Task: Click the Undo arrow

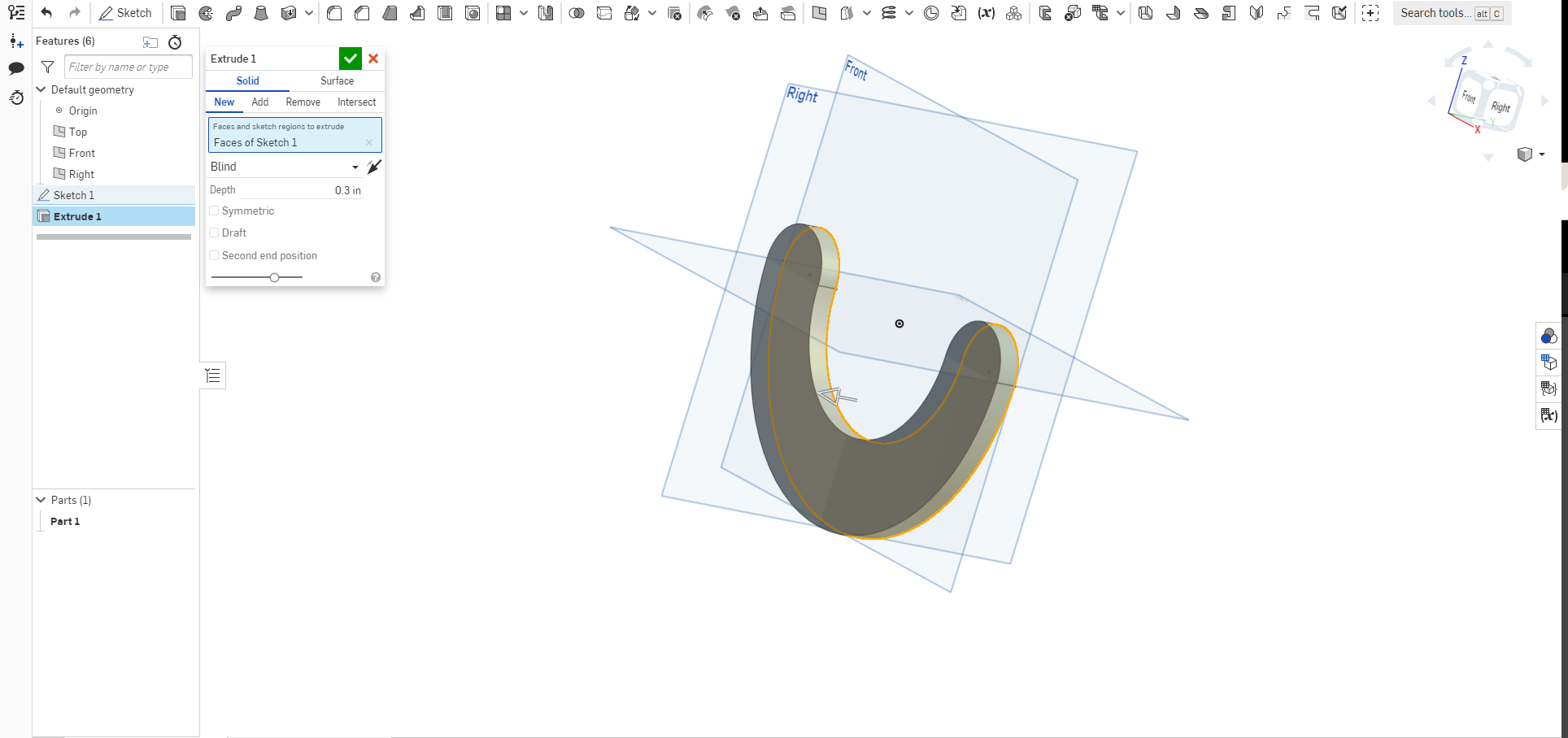Action: click(46, 13)
